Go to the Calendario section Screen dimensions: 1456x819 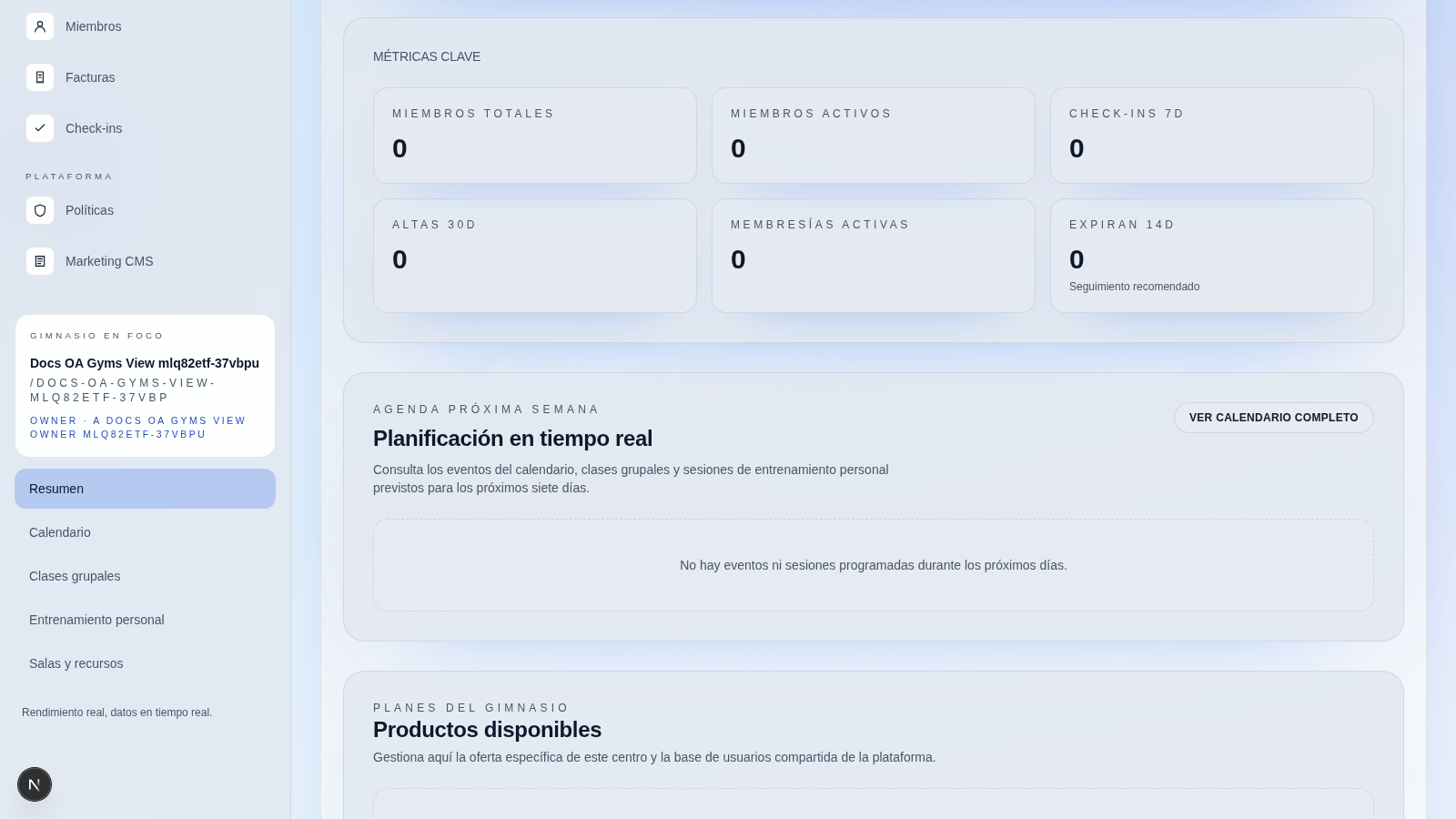60,532
